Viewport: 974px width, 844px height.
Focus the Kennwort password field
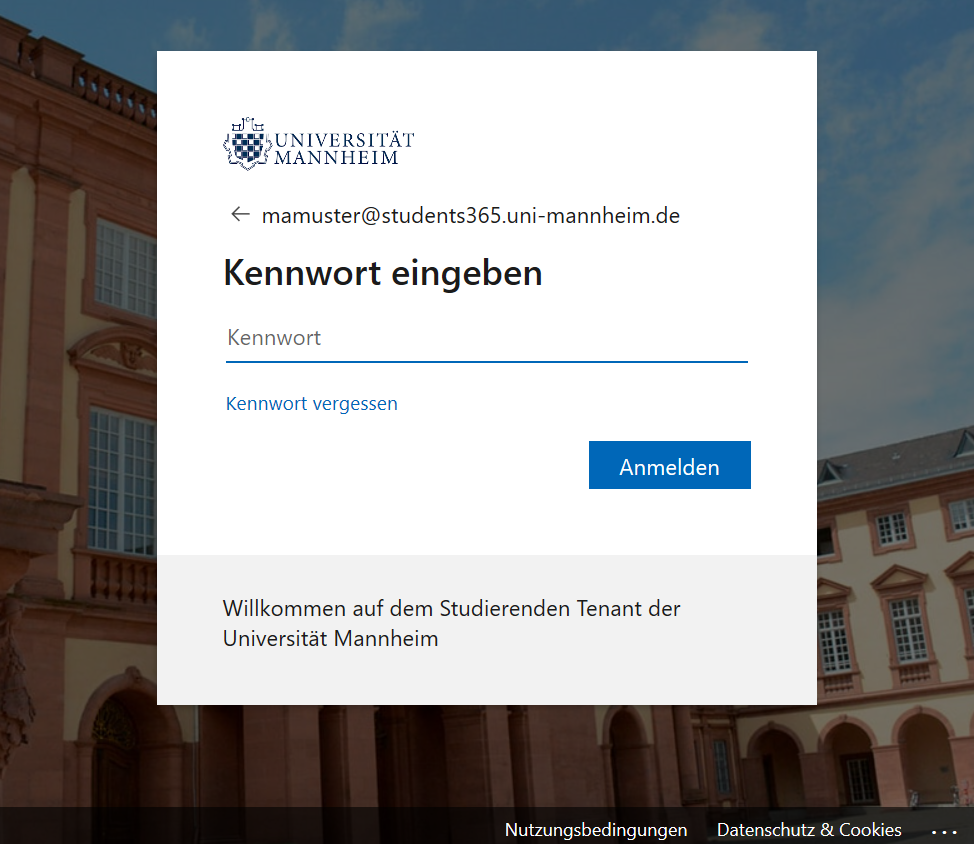click(486, 338)
